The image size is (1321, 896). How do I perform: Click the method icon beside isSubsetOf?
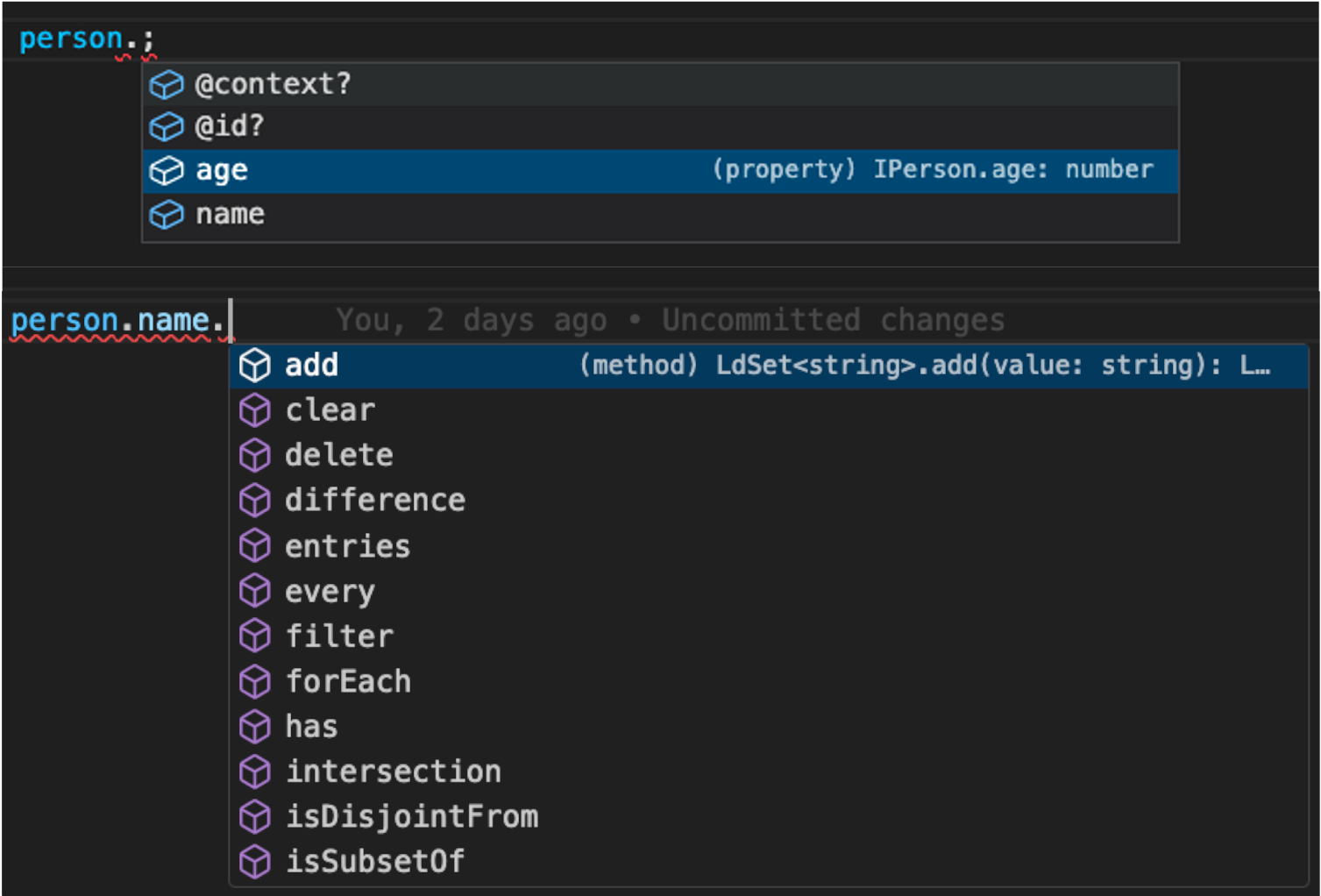pos(255,862)
